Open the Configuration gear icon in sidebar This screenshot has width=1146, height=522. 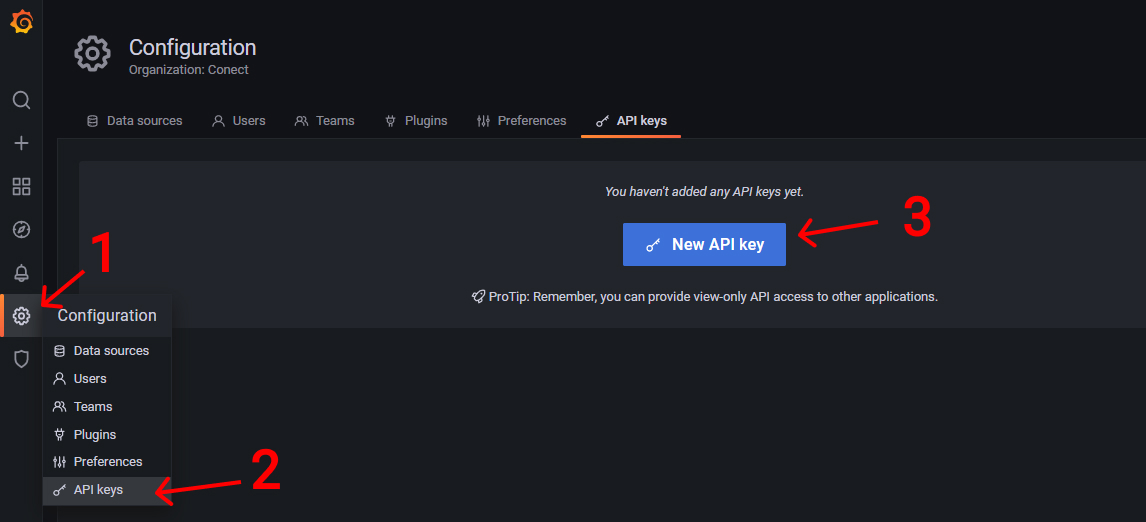(x=21, y=316)
